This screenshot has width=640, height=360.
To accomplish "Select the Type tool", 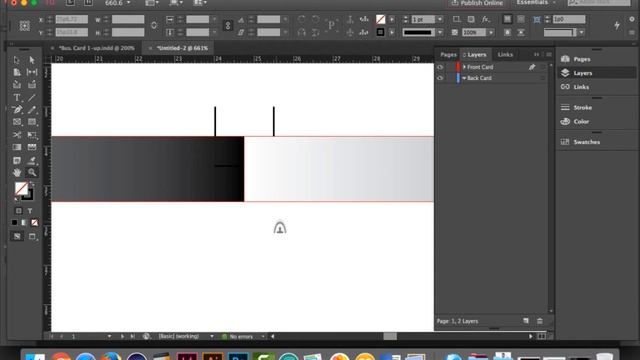I will click(17, 98).
